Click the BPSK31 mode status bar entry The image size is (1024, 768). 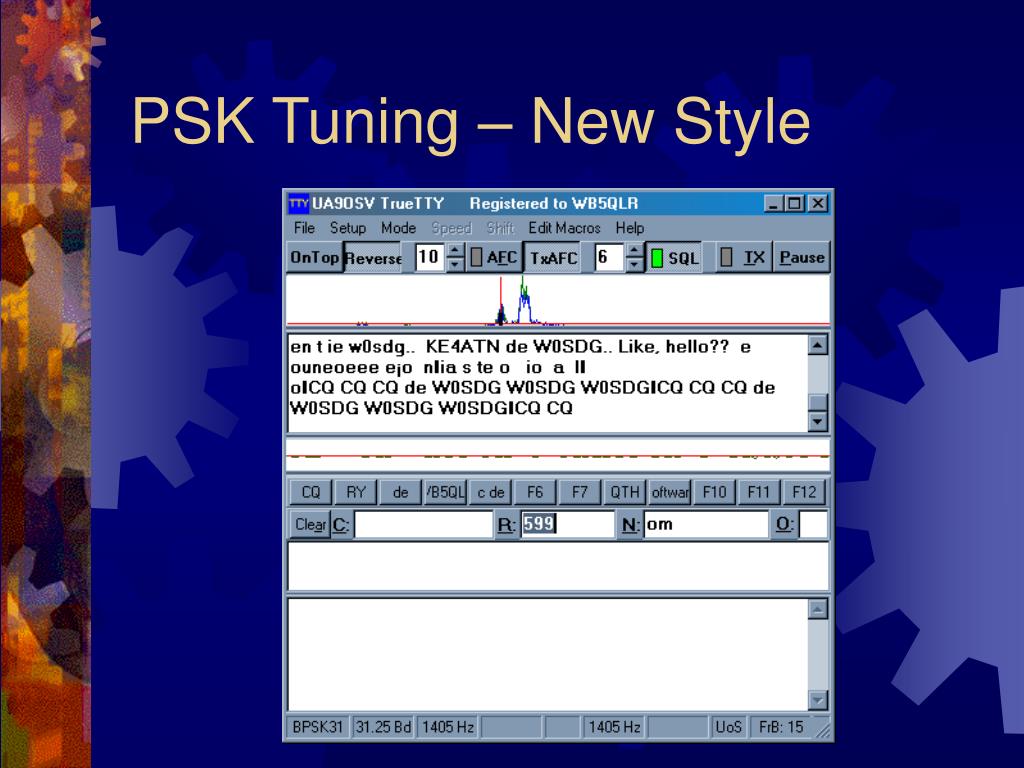318,727
